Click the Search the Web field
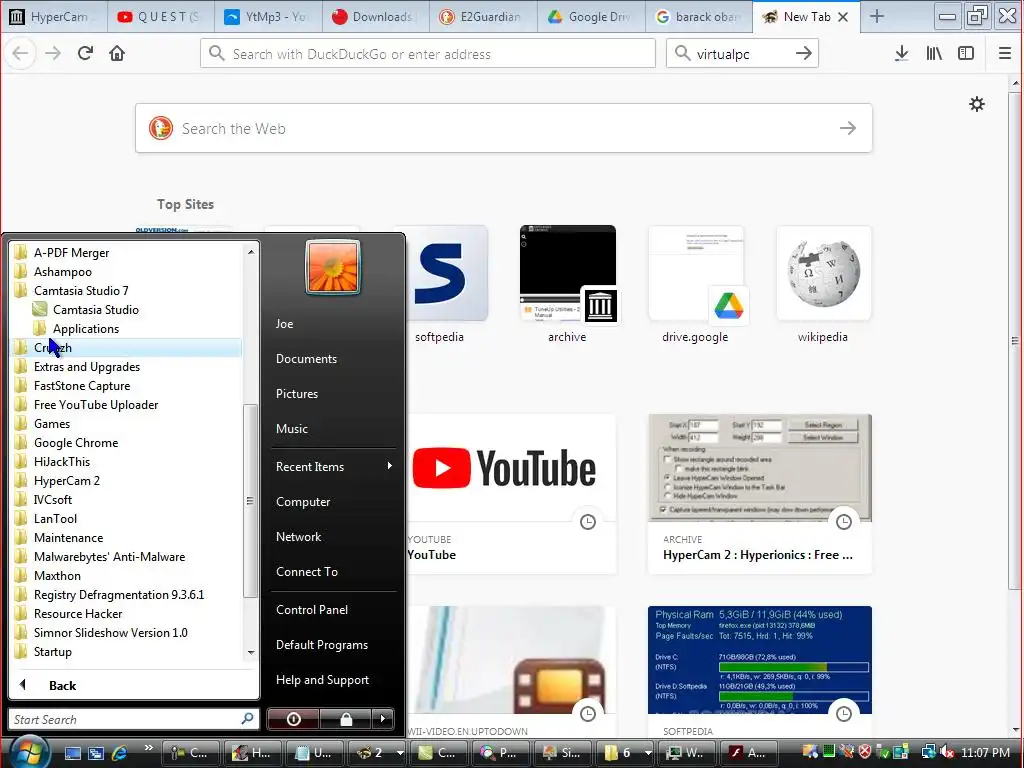The height and width of the screenshot is (768, 1024). (504, 128)
